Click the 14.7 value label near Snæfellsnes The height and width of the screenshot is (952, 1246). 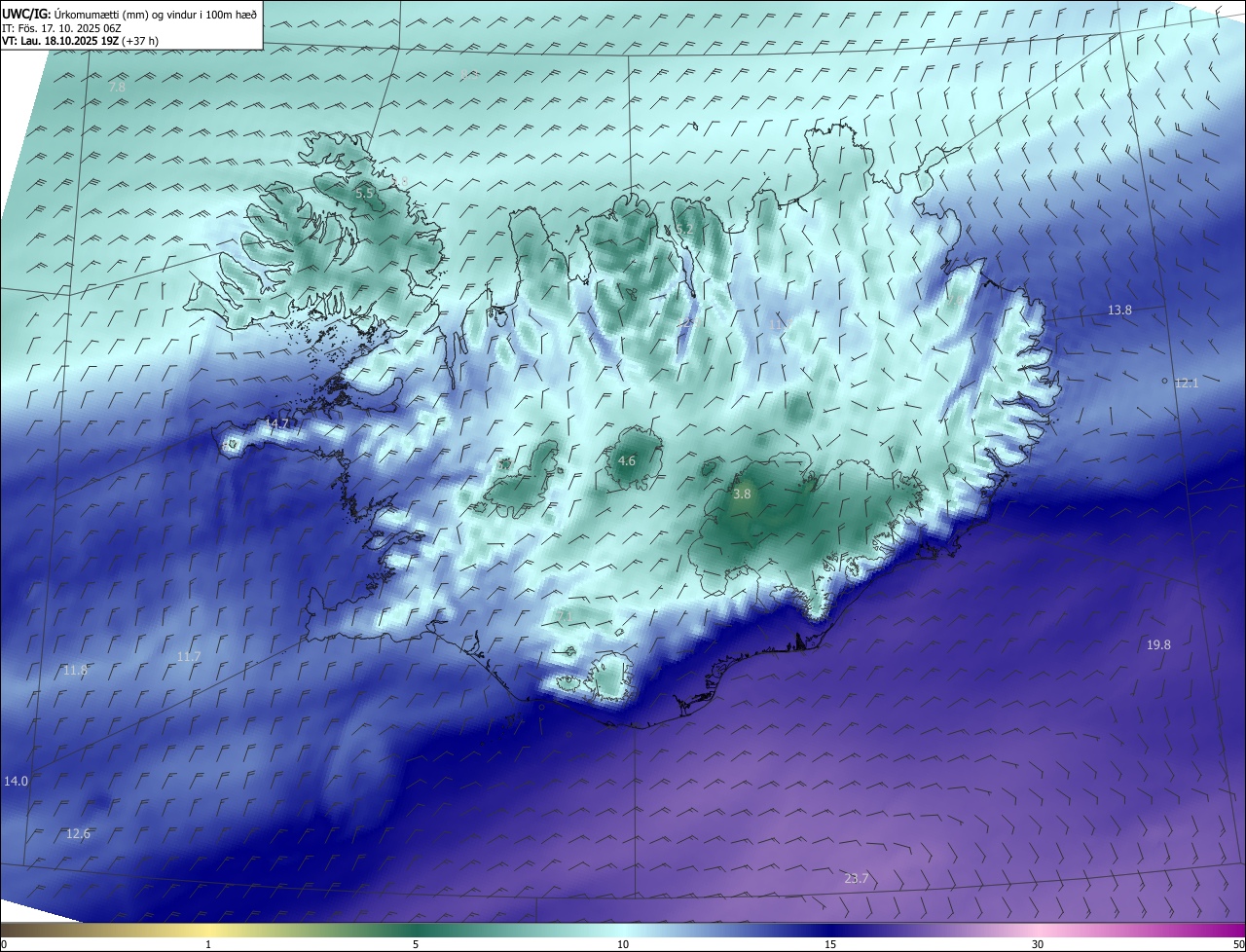tap(277, 423)
